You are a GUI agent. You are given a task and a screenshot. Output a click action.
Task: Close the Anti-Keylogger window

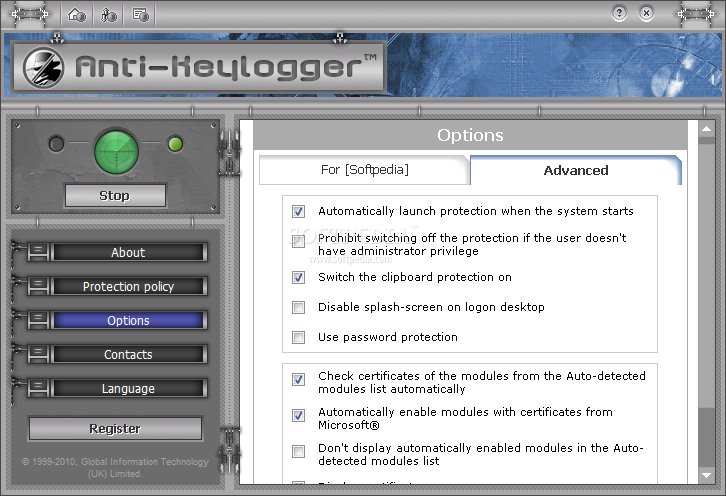point(646,13)
